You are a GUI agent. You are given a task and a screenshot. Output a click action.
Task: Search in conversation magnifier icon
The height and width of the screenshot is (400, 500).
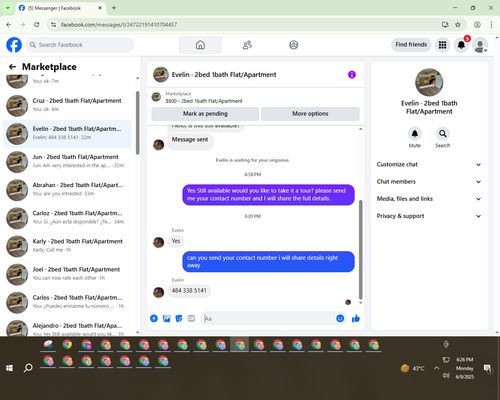(442, 134)
